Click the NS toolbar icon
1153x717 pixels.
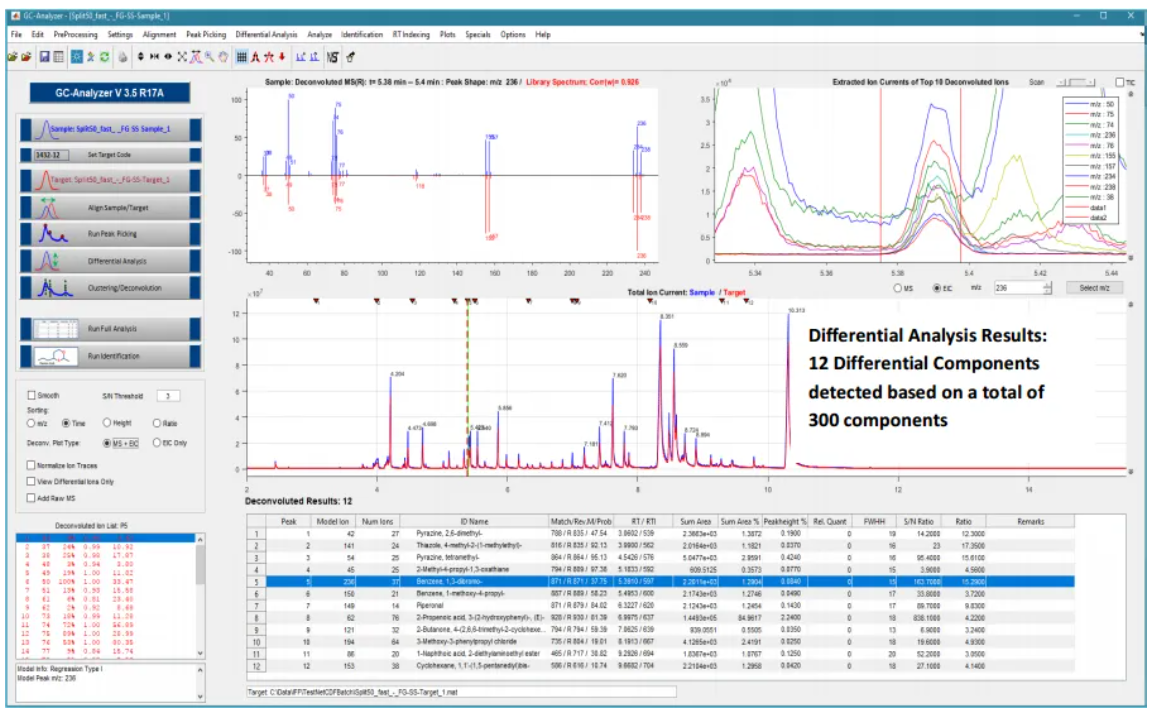[x=332, y=57]
